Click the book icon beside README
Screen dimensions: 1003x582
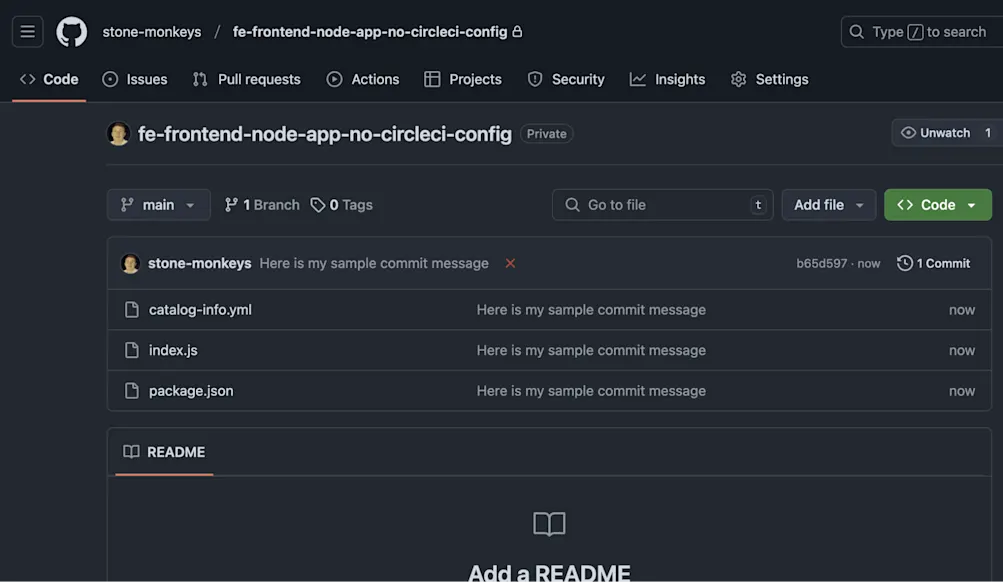coord(131,452)
